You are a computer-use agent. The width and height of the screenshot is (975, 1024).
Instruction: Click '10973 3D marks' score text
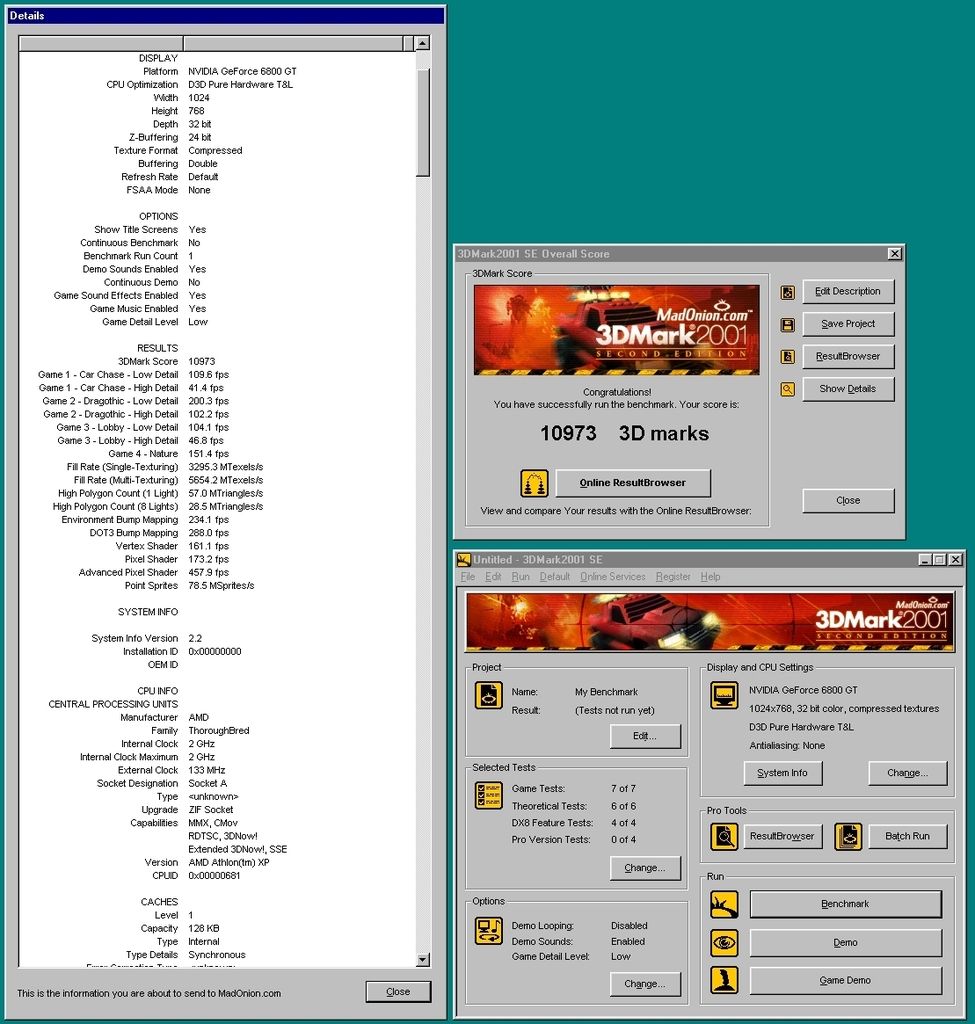click(624, 434)
